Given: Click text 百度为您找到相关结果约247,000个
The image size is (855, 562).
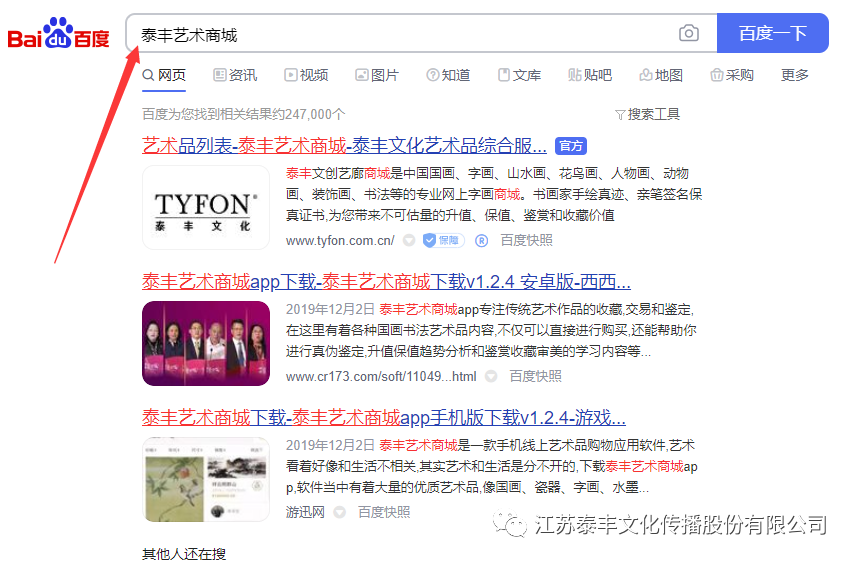Looking at the screenshot, I should pyautogui.click(x=244, y=114).
